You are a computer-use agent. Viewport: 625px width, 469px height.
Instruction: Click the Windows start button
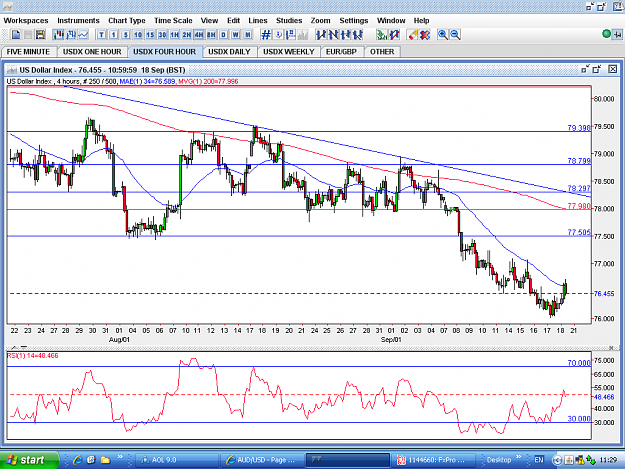click(29, 460)
